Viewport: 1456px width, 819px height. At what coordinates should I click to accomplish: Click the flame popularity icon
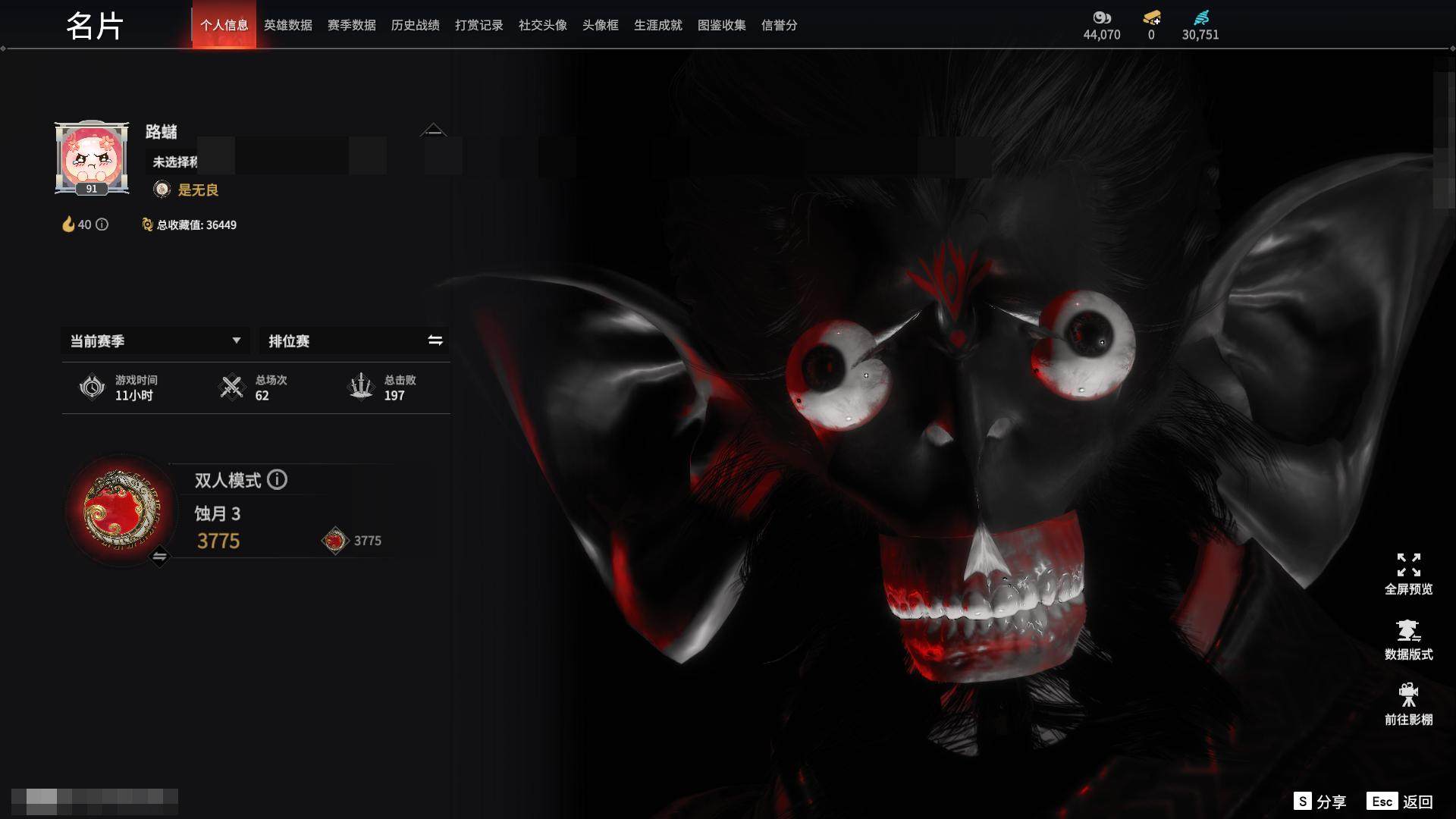pos(68,224)
